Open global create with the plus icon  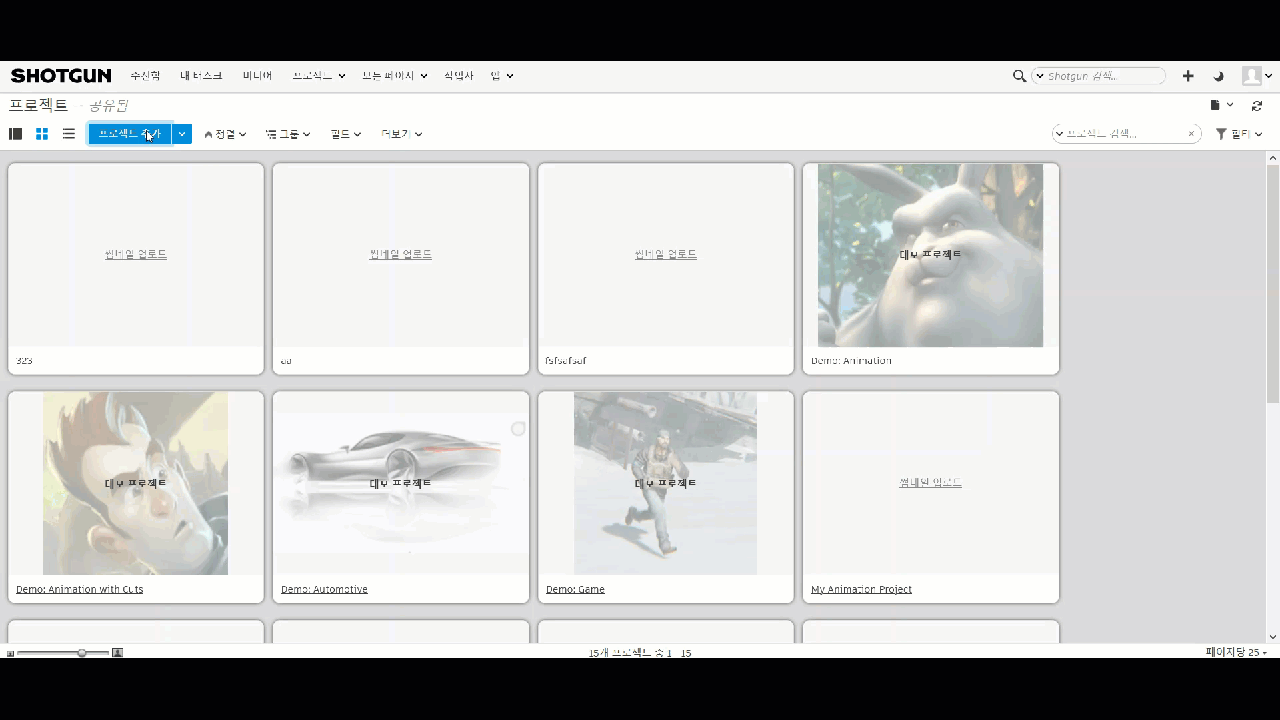pyautogui.click(x=1187, y=75)
